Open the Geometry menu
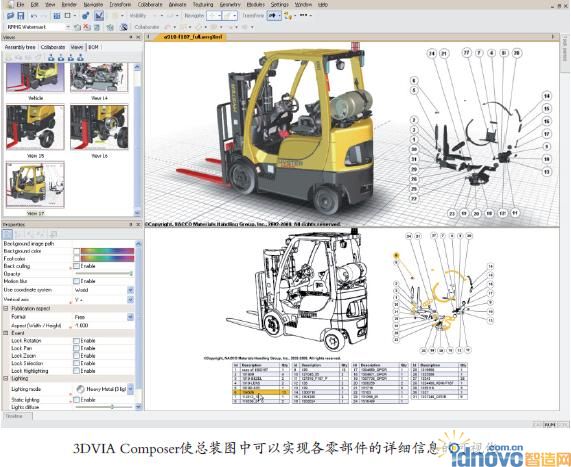 [230, 4]
